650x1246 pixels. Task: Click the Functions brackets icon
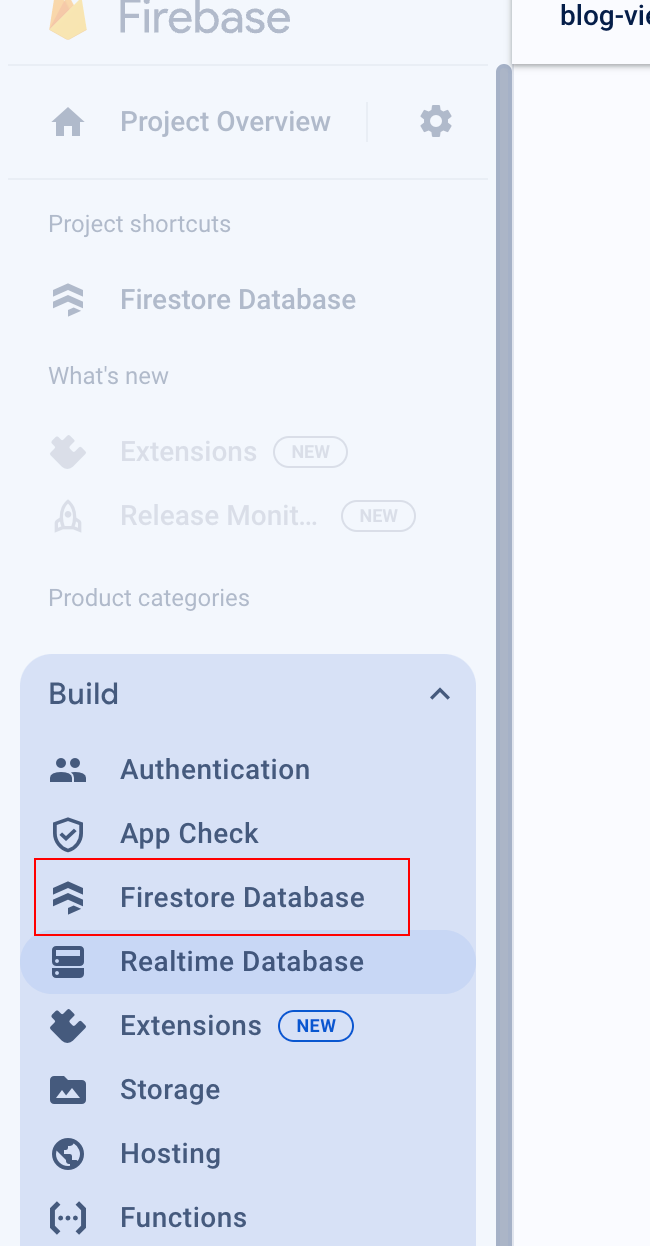(68, 1218)
